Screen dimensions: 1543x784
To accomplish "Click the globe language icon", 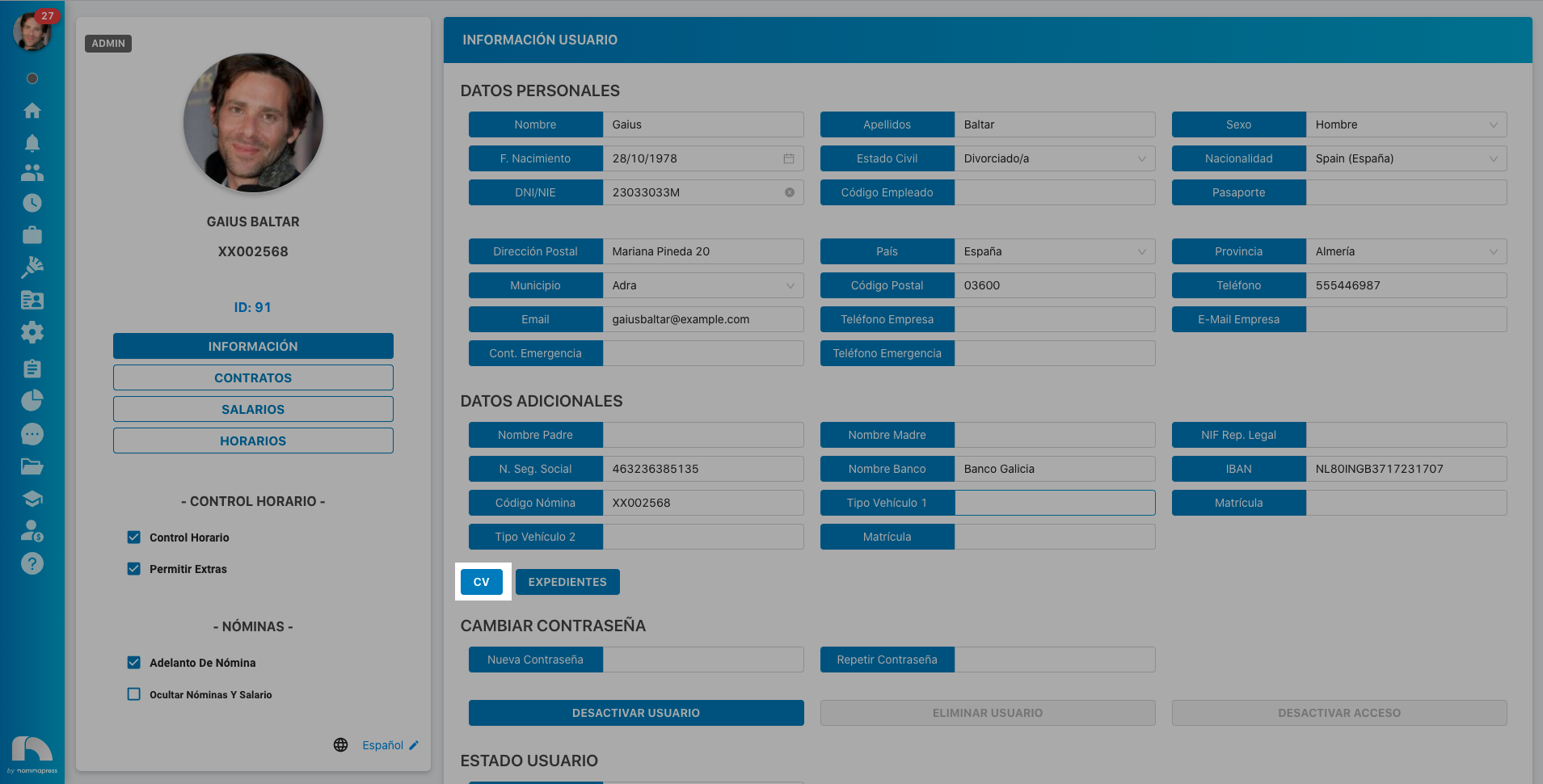I will (x=341, y=745).
